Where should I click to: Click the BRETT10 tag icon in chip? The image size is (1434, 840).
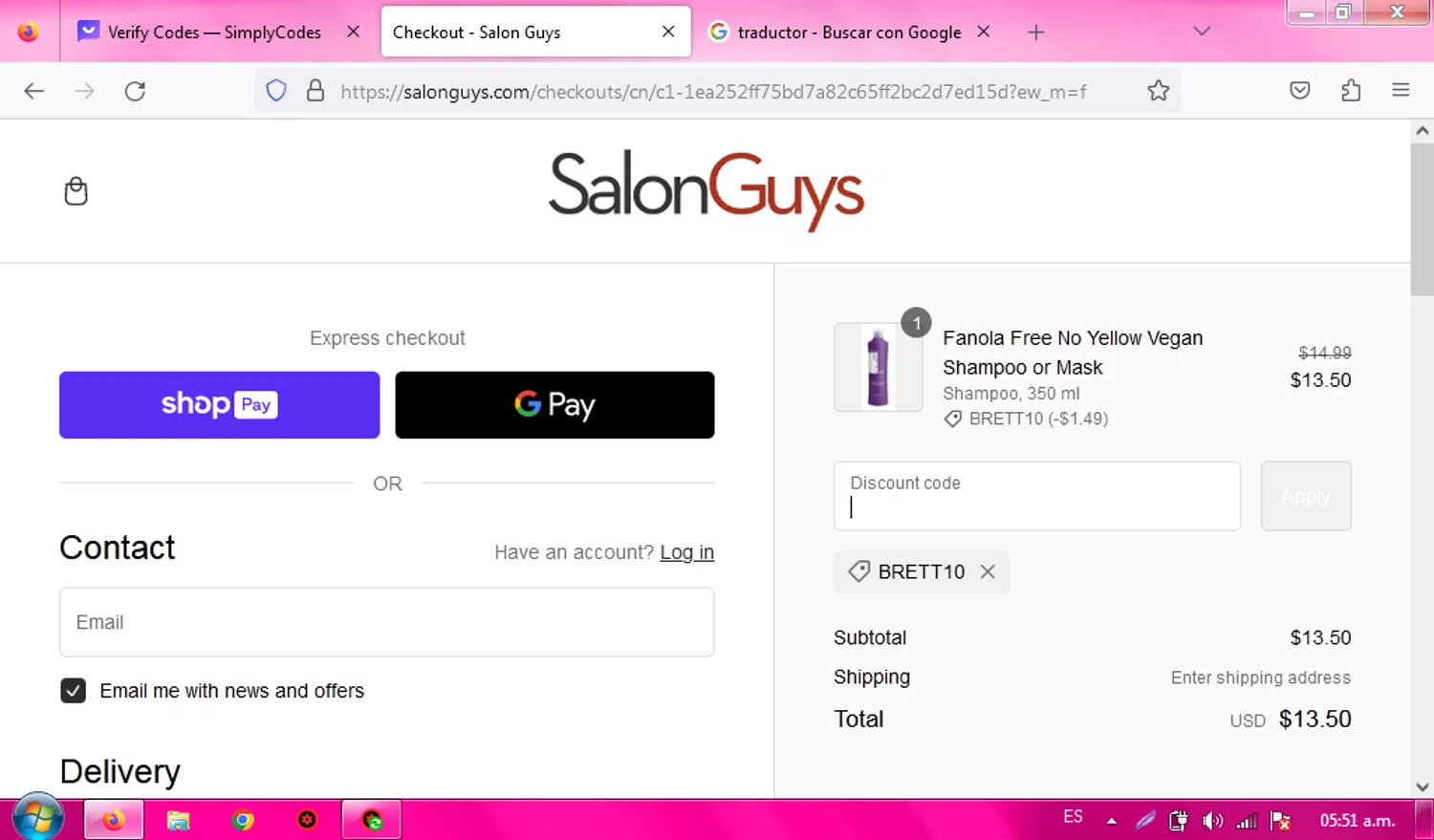pyautogui.click(x=858, y=571)
